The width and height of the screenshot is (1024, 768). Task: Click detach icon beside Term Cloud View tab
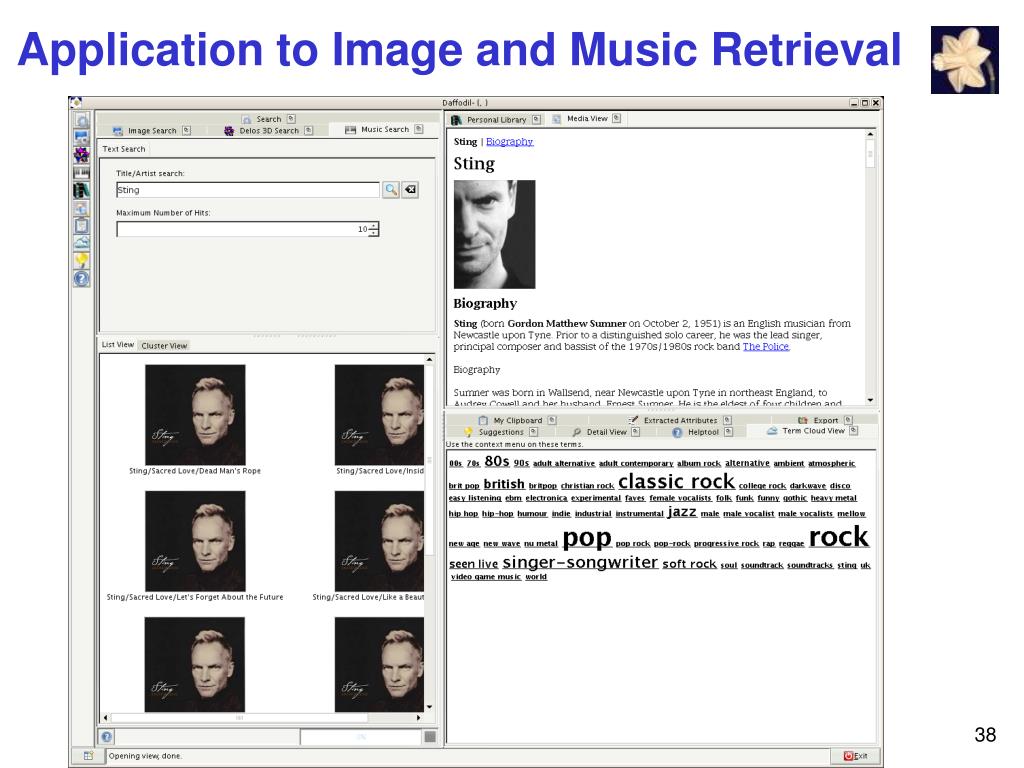(854, 430)
